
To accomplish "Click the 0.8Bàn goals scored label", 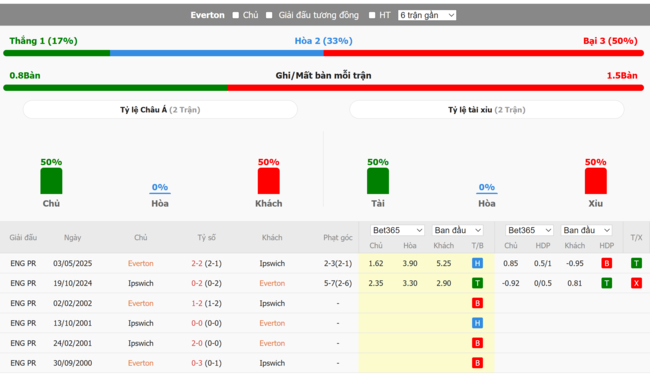I will coord(25,75).
